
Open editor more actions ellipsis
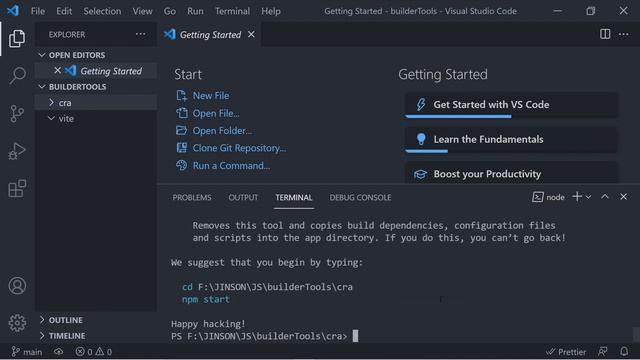pyautogui.click(x=624, y=34)
